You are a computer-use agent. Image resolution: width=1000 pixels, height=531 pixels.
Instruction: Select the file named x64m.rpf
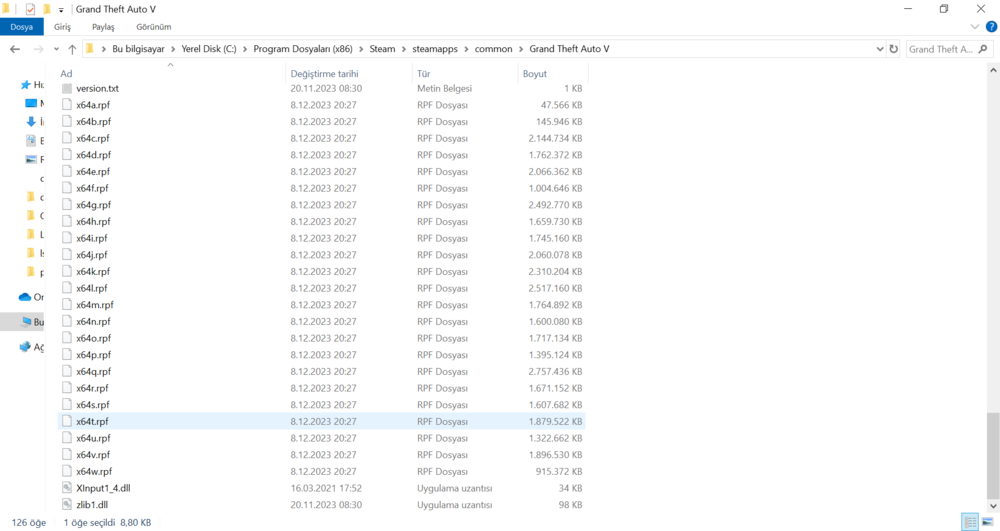click(95, 305)
